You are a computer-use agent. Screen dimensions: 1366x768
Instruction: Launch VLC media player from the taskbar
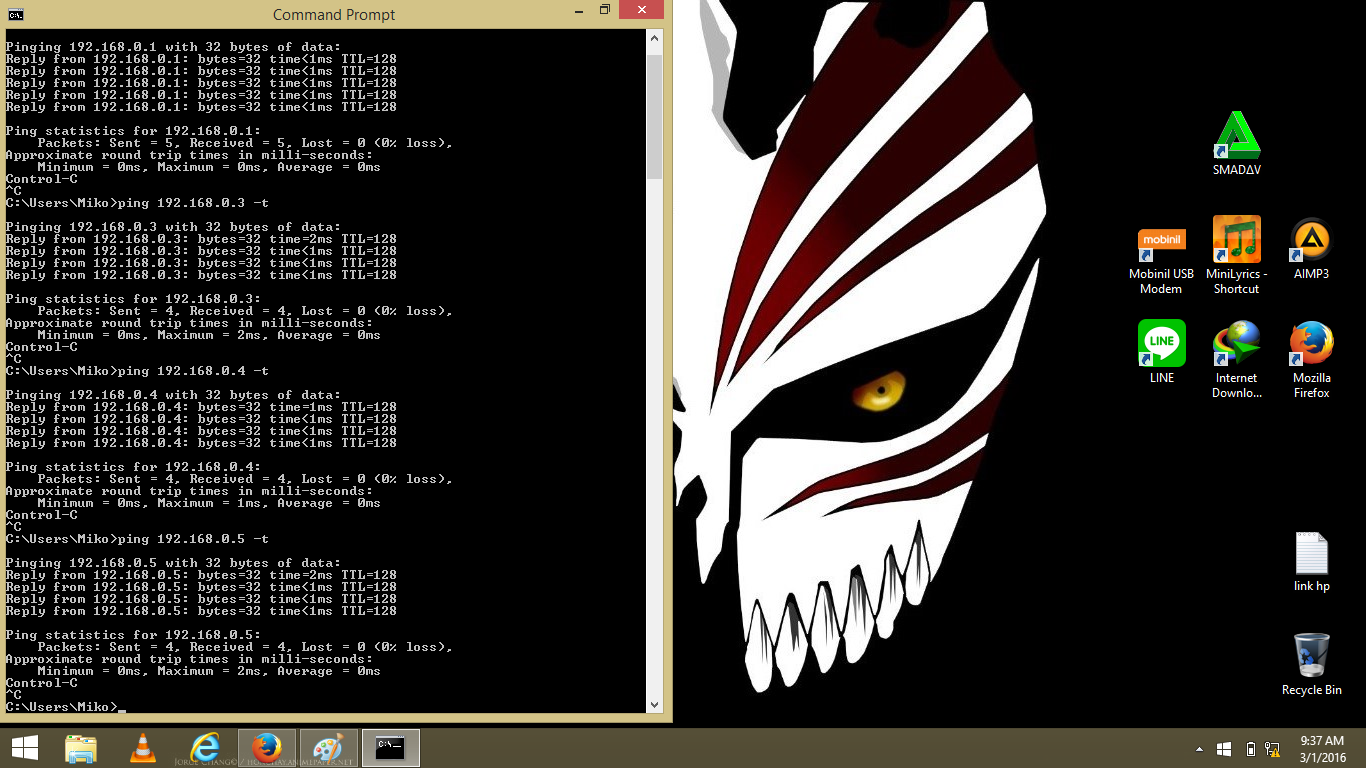(x=144, y=748)
